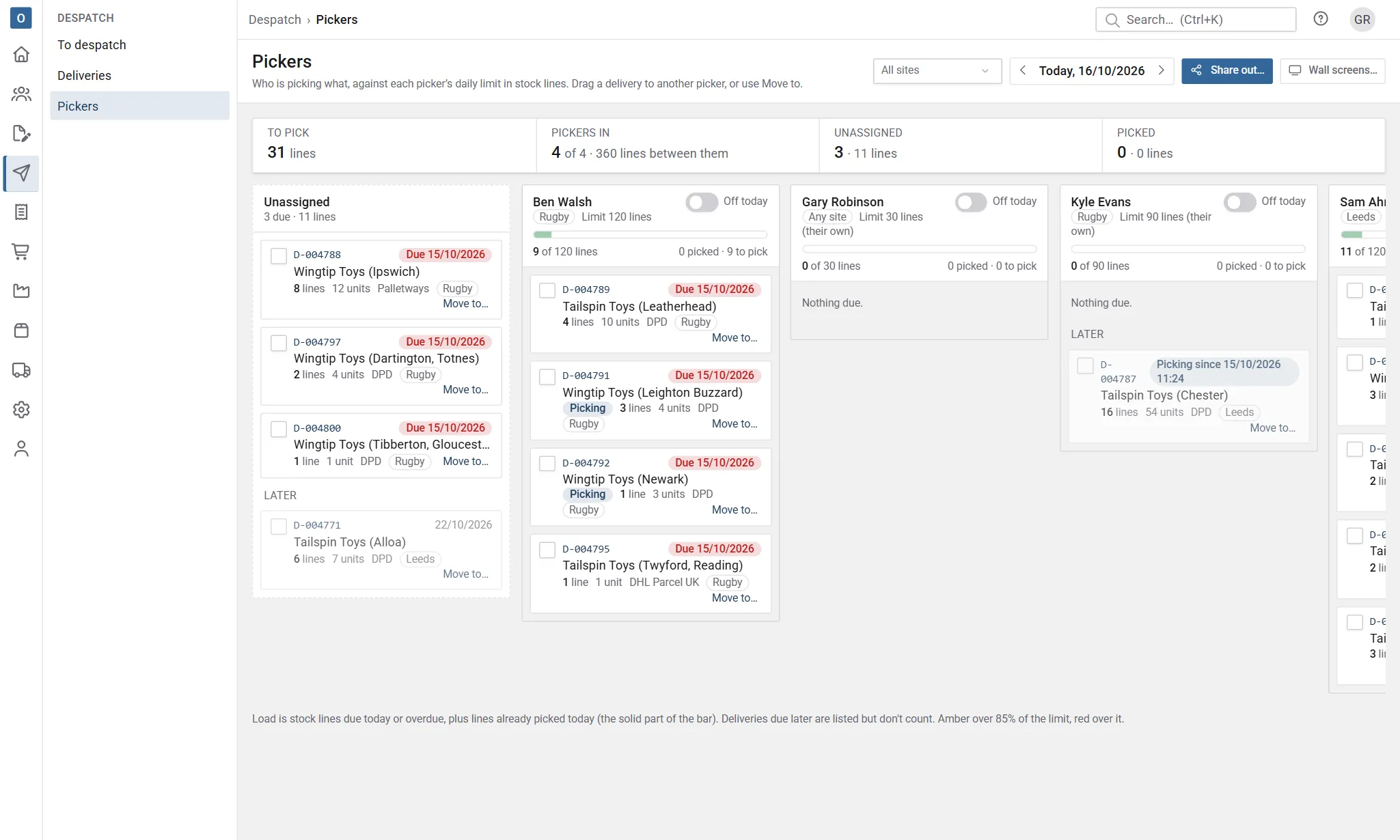Open the delivery truck sidebar icon
The height and width of the screenshot is (840, 1400).
(x=21, y=370)
